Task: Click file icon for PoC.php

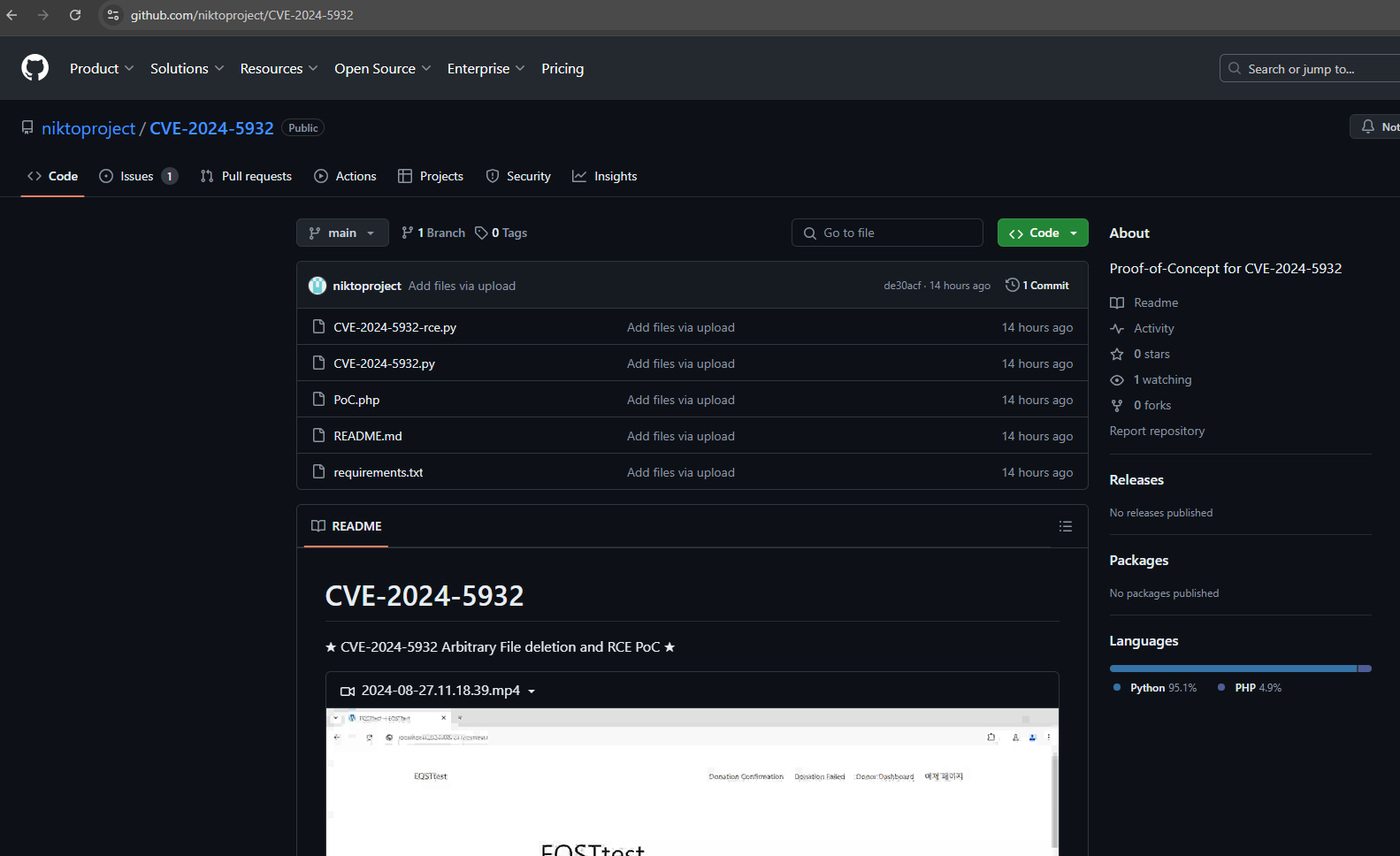Action: pyautogui.click(x=319, y=399)
